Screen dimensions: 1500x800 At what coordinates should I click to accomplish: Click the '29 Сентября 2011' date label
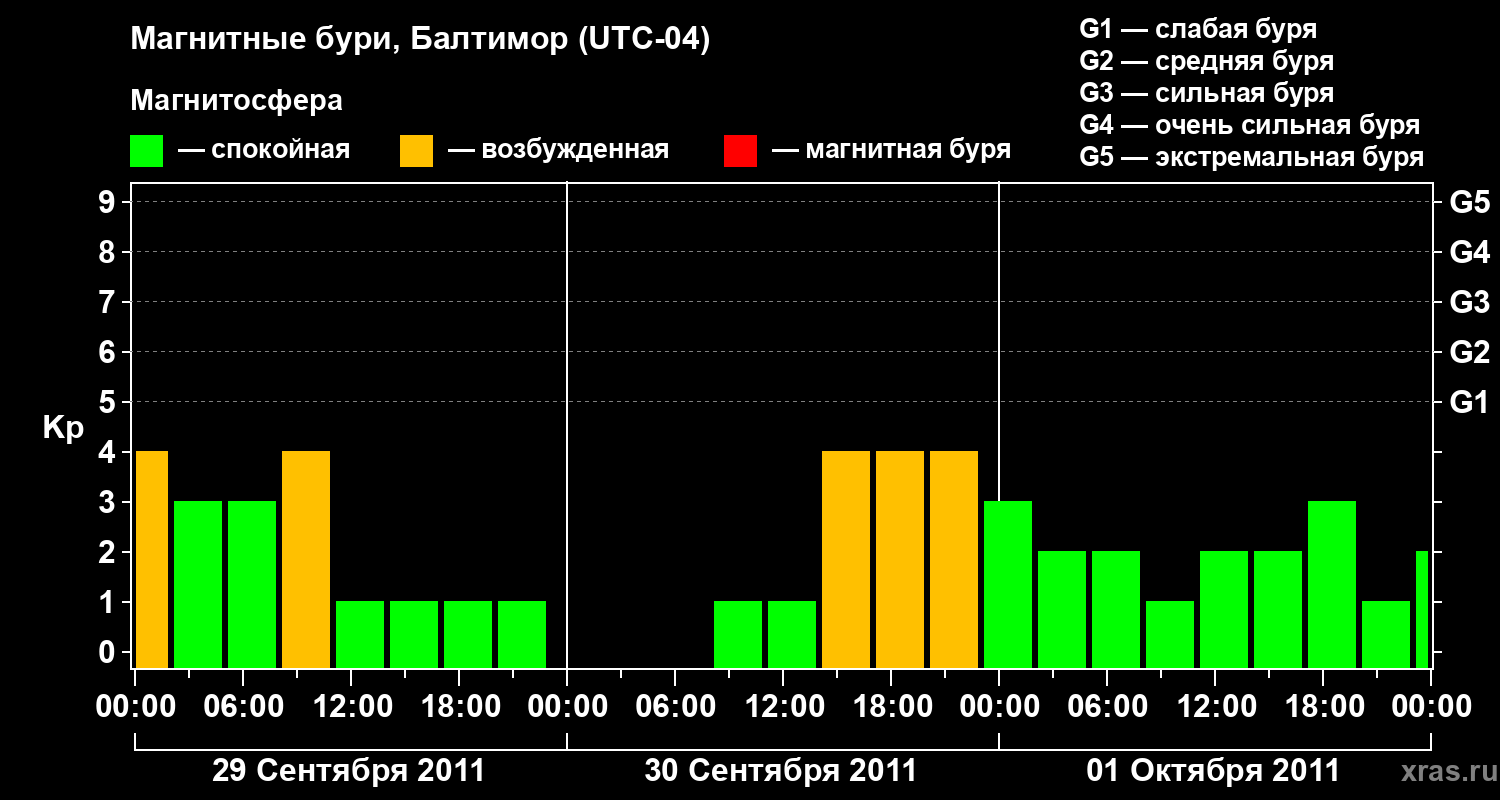click(x=349, y=771)
